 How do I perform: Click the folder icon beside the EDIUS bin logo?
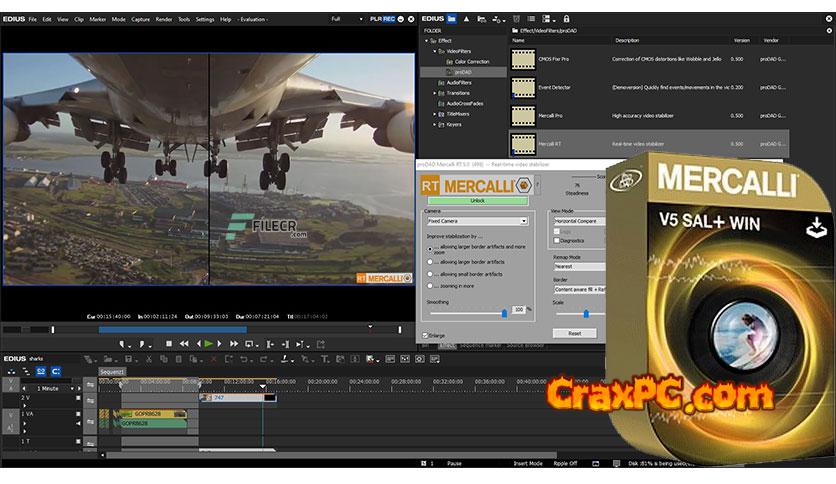(x=451, y=17)
